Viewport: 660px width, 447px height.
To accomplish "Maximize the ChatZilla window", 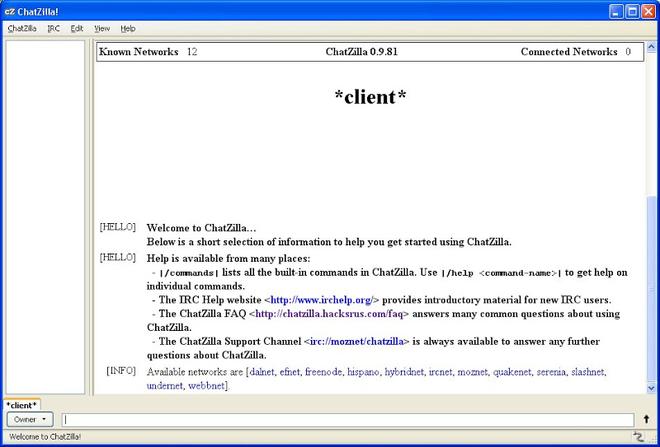I will pos(632,12).
